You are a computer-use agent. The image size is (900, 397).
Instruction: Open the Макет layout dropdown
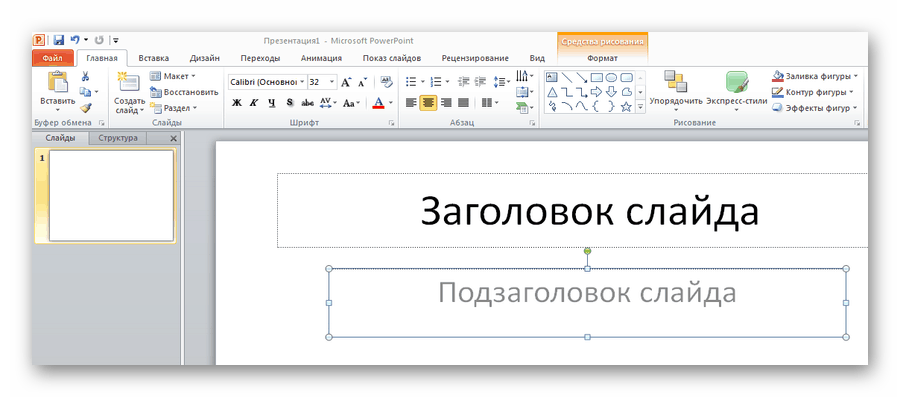(x=173, y=76)
